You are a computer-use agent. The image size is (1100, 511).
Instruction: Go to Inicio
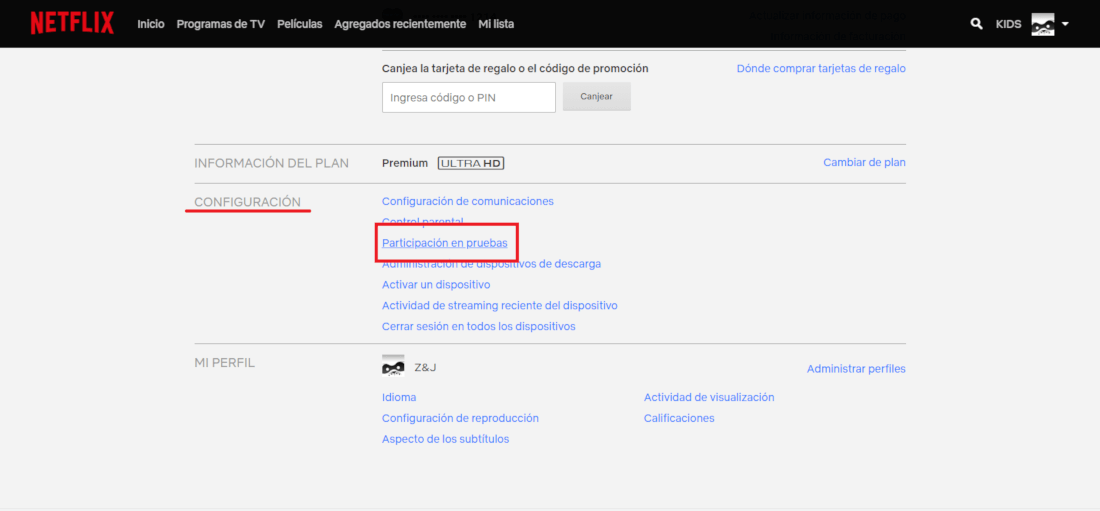[151, 24]
